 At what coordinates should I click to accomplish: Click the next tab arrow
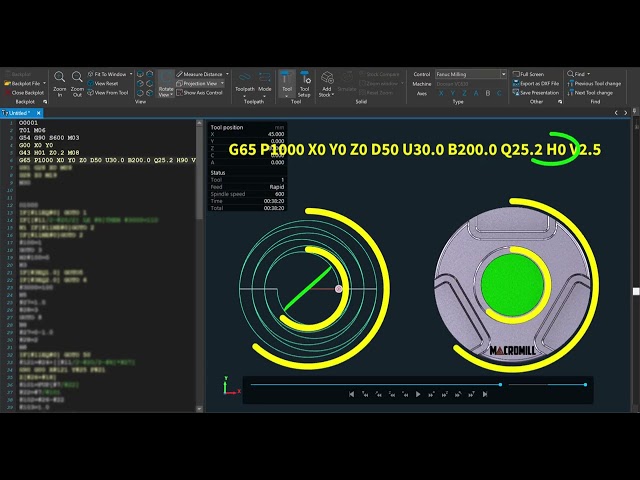625,113
